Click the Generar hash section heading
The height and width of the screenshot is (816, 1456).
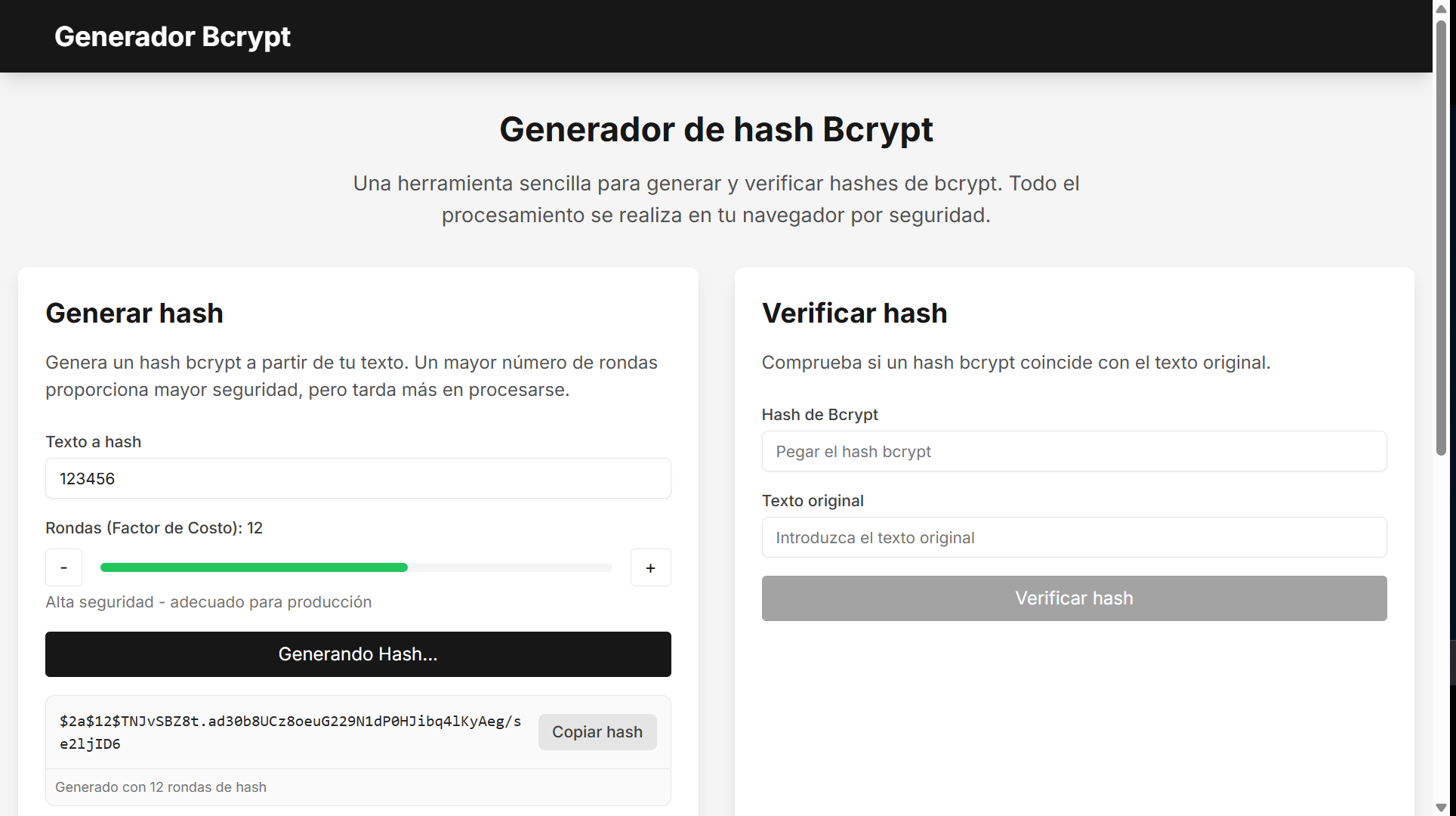[134, 313]
